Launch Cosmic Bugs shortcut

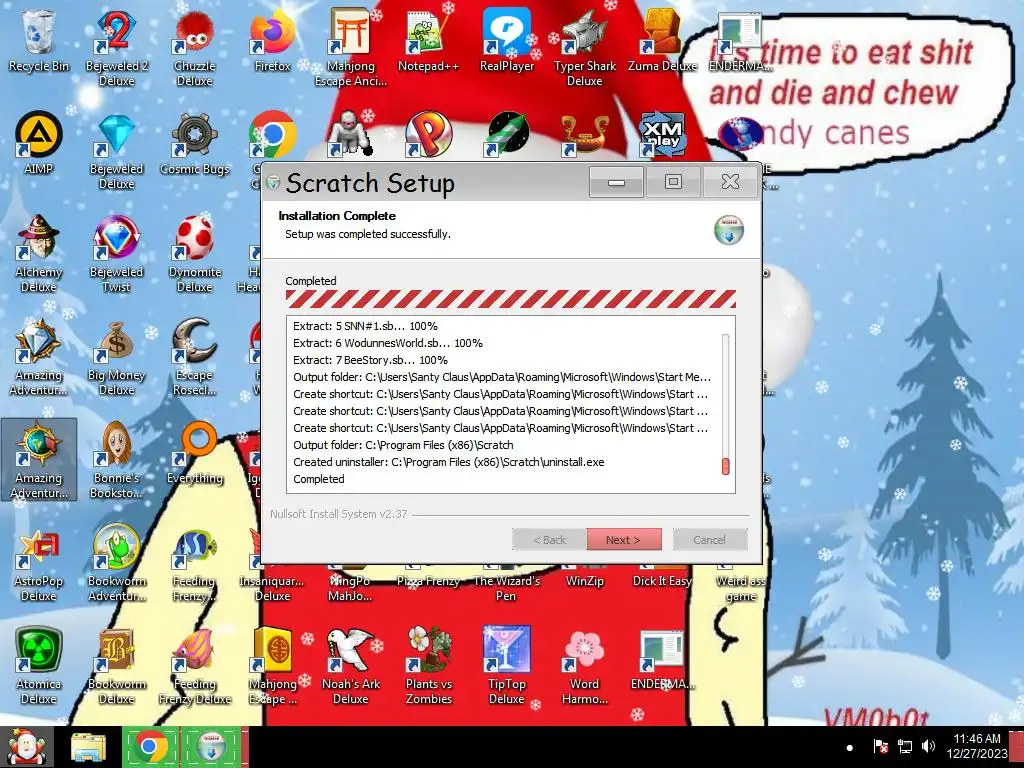coord(195,142)
